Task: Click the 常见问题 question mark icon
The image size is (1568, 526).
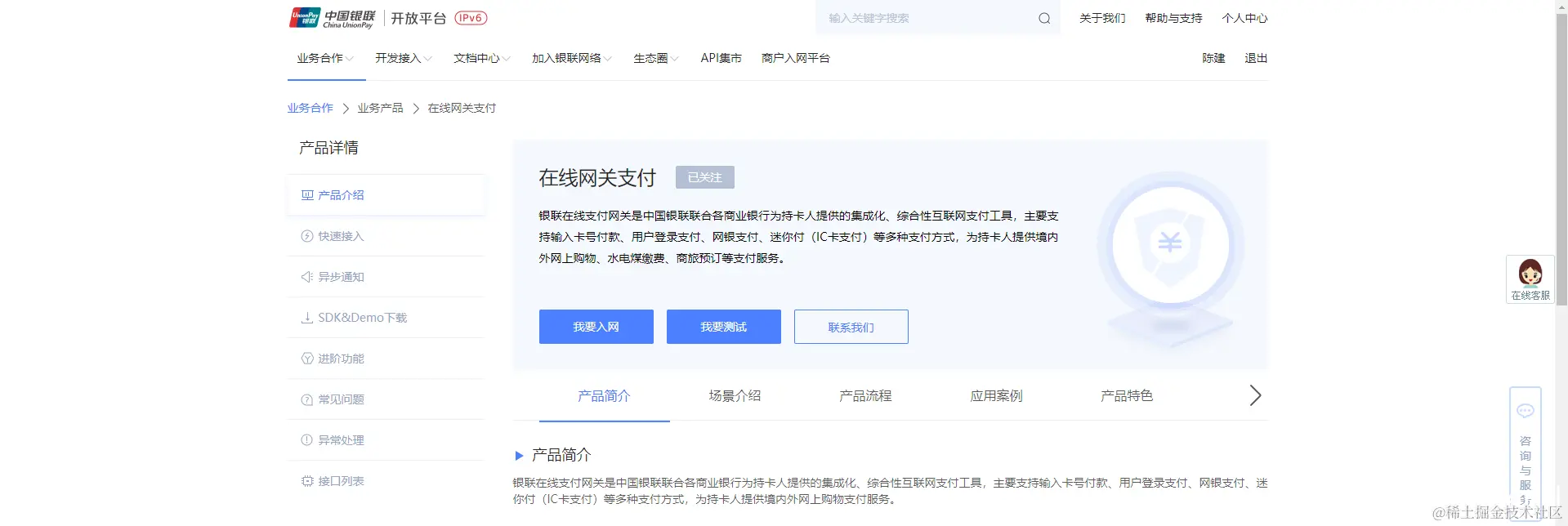Action: (307, 399)
